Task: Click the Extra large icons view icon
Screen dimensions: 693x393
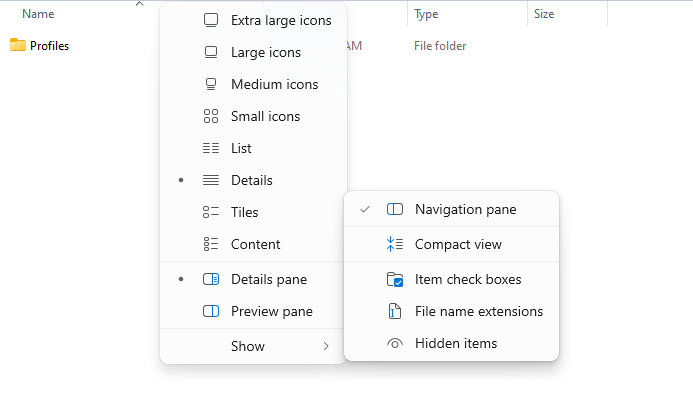Action: pos(211,20)
